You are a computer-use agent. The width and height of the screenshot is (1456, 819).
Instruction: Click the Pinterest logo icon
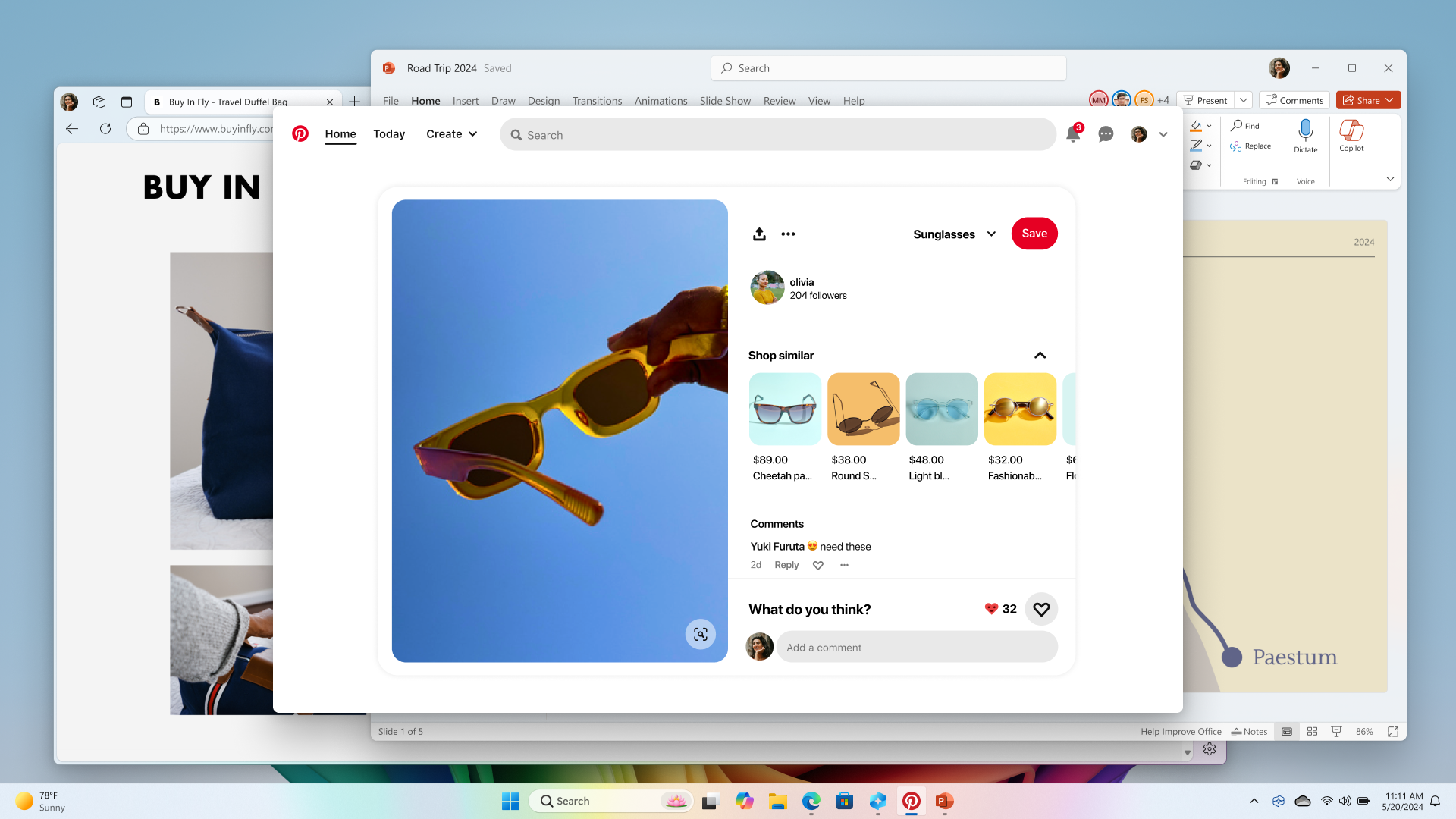click(x=300, y=134)
